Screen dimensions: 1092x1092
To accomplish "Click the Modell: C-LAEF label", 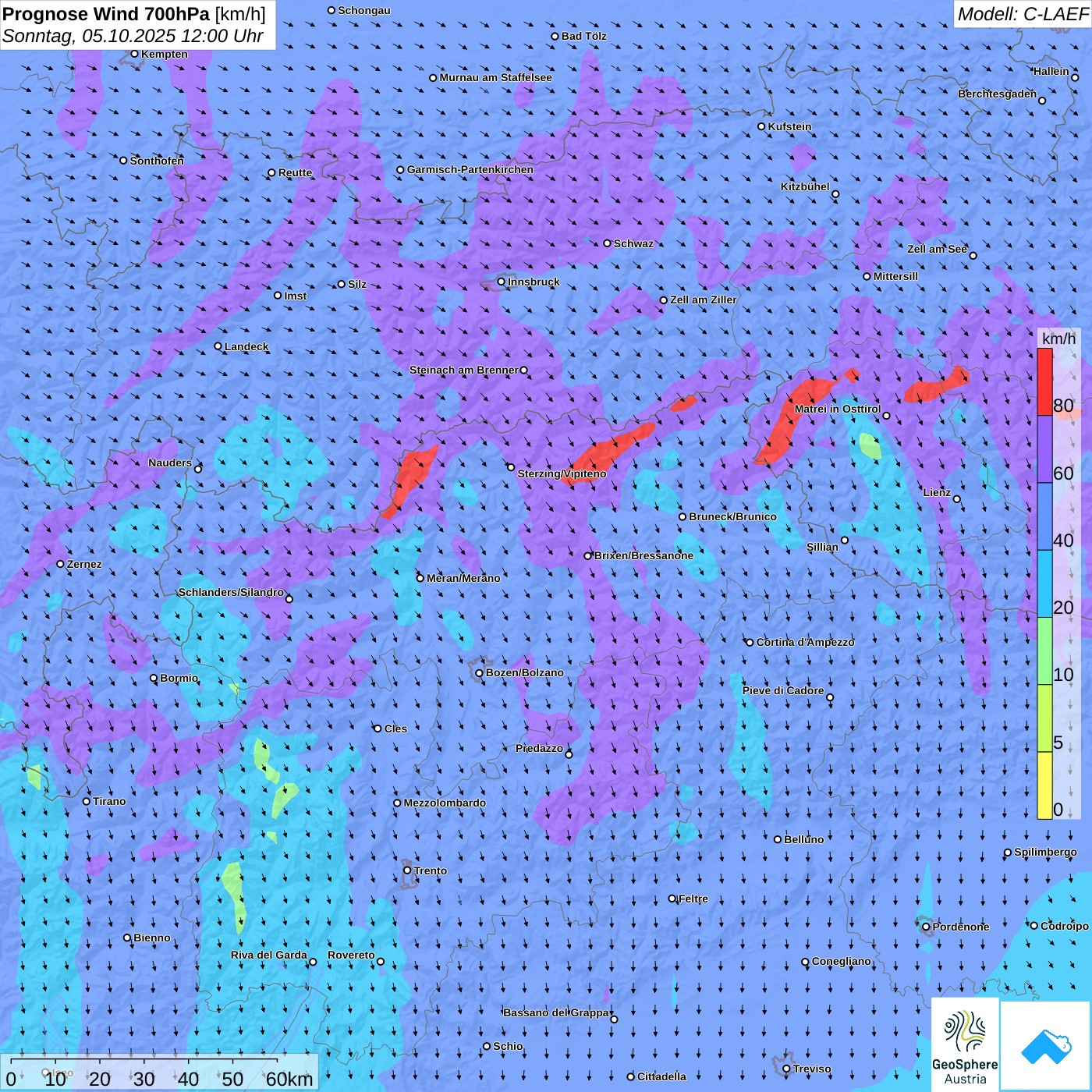I will tap(1022, 14).
